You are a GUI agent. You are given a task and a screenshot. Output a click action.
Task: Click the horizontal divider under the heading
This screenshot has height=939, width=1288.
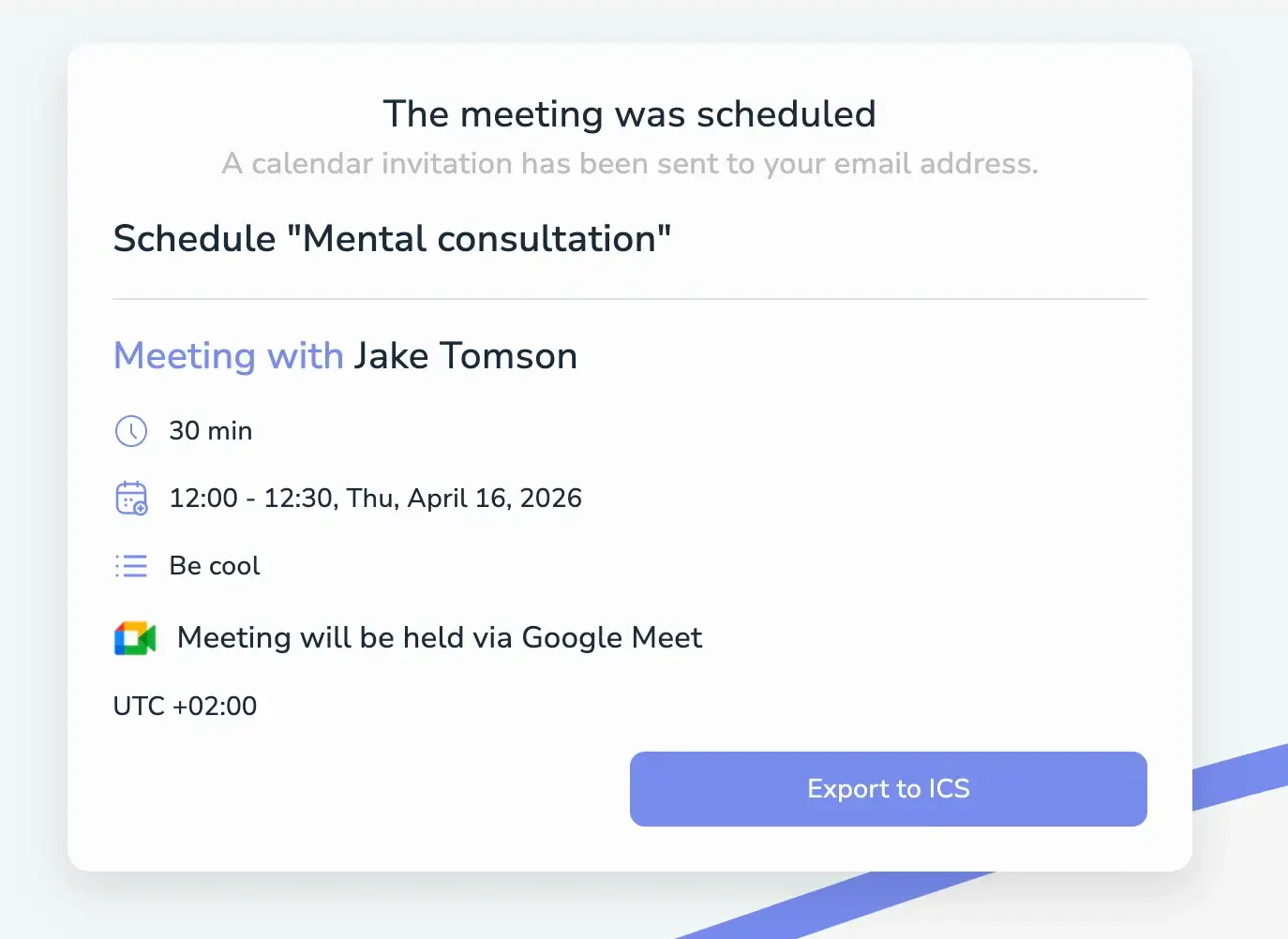point(629,299)
